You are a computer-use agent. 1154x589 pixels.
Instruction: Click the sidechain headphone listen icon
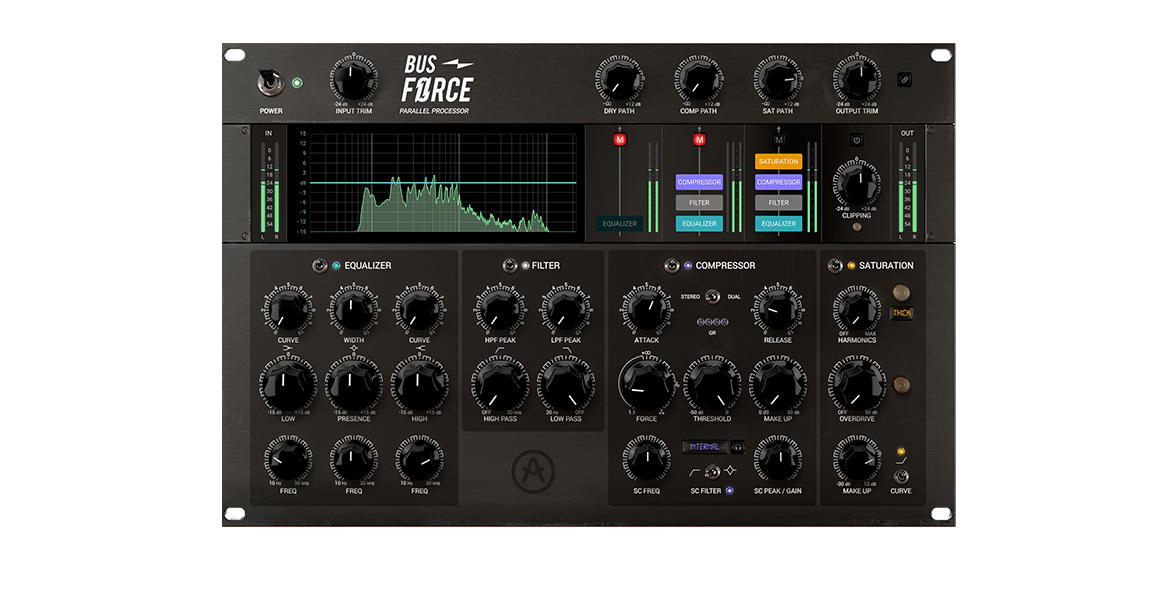[x=738, y=446]
